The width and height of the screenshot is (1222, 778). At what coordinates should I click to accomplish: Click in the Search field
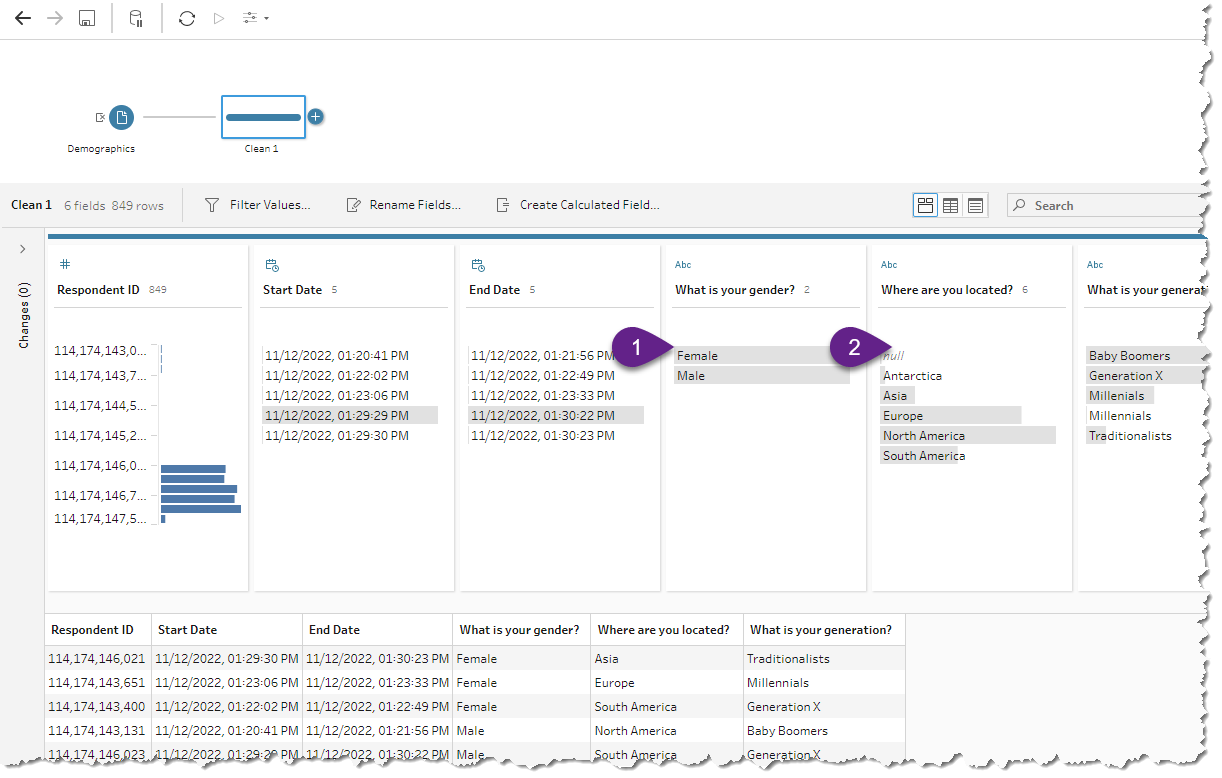(x=1105, y=205)
